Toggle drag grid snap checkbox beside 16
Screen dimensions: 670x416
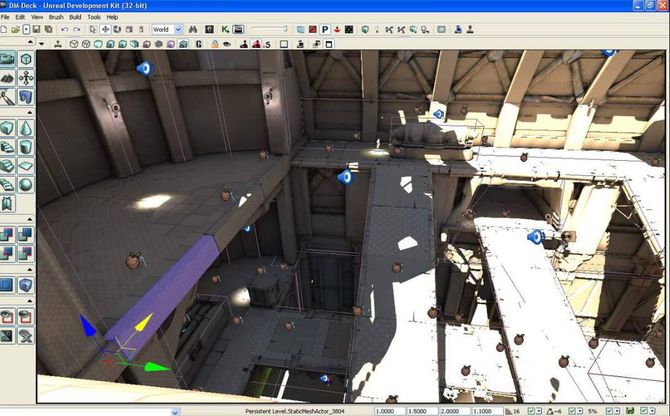pyautogui.click(x=531, y=411)
